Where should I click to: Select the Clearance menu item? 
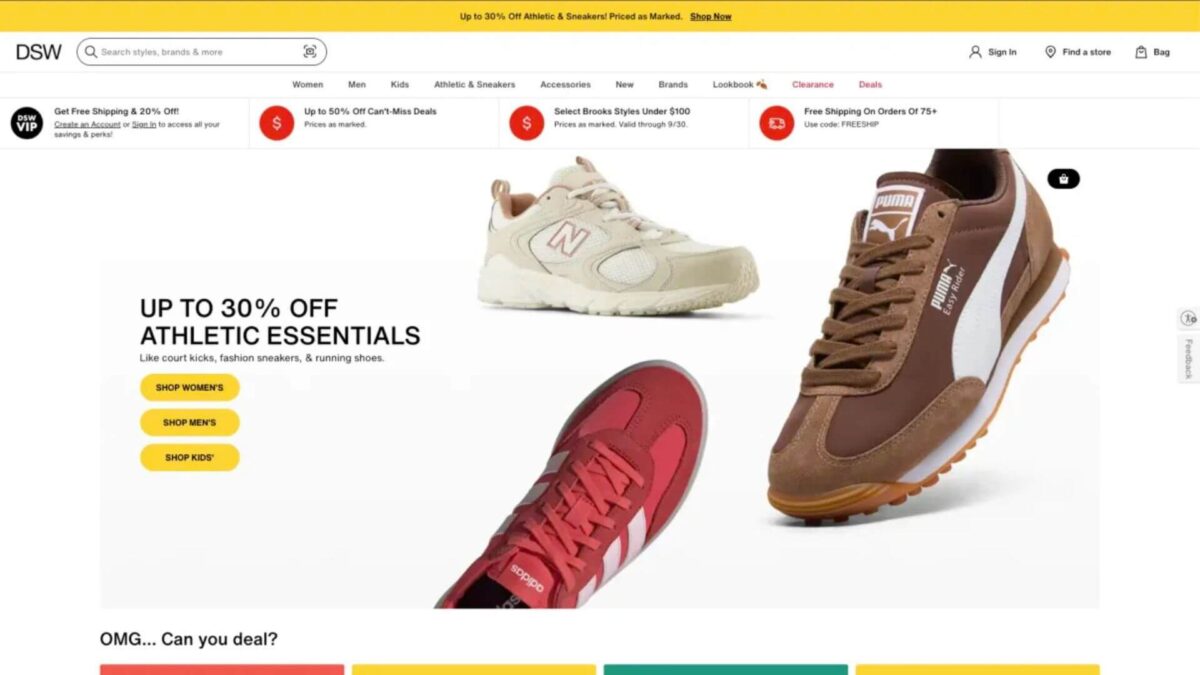(813, 85)
